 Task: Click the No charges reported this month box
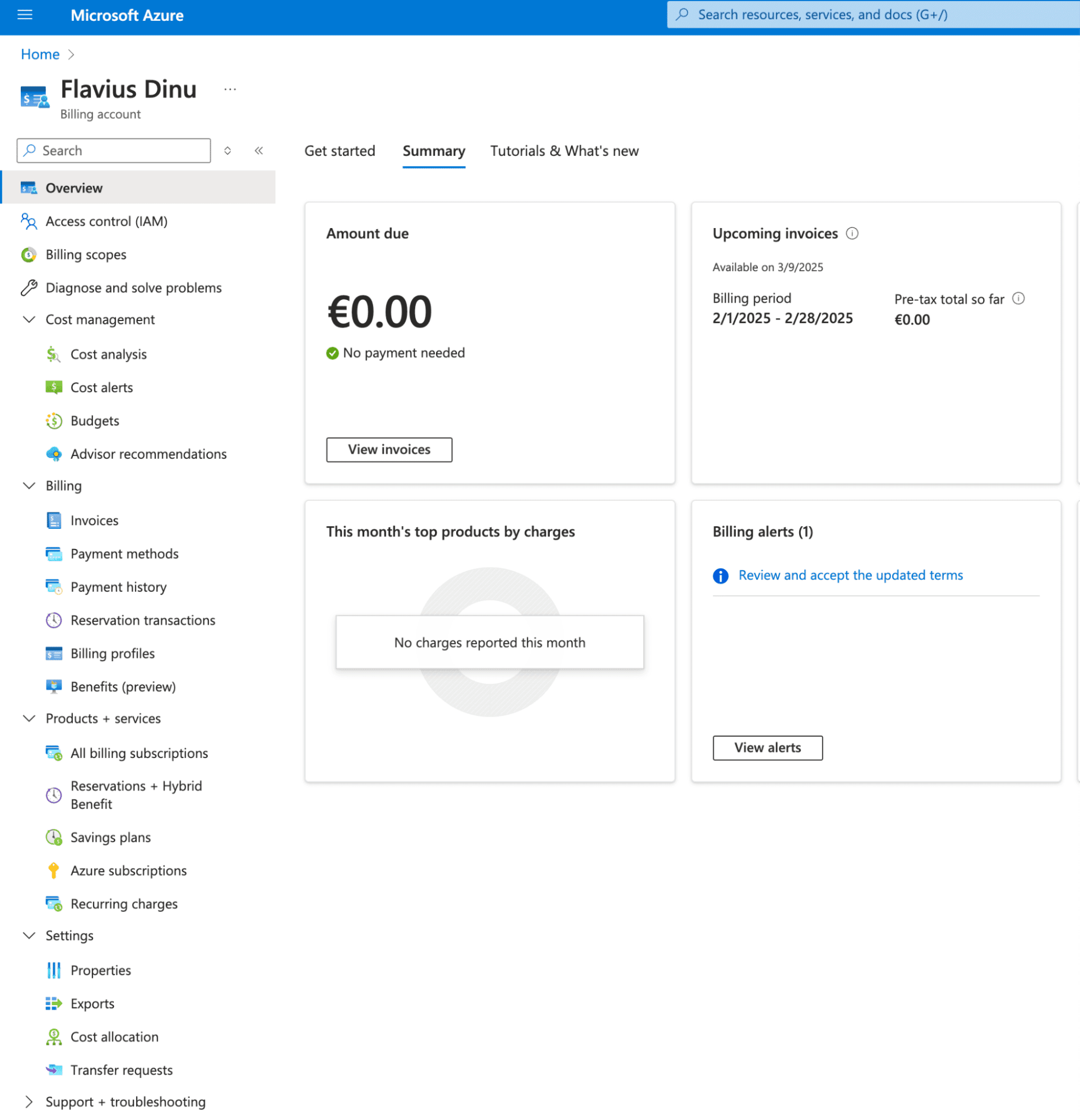(489, 642)
